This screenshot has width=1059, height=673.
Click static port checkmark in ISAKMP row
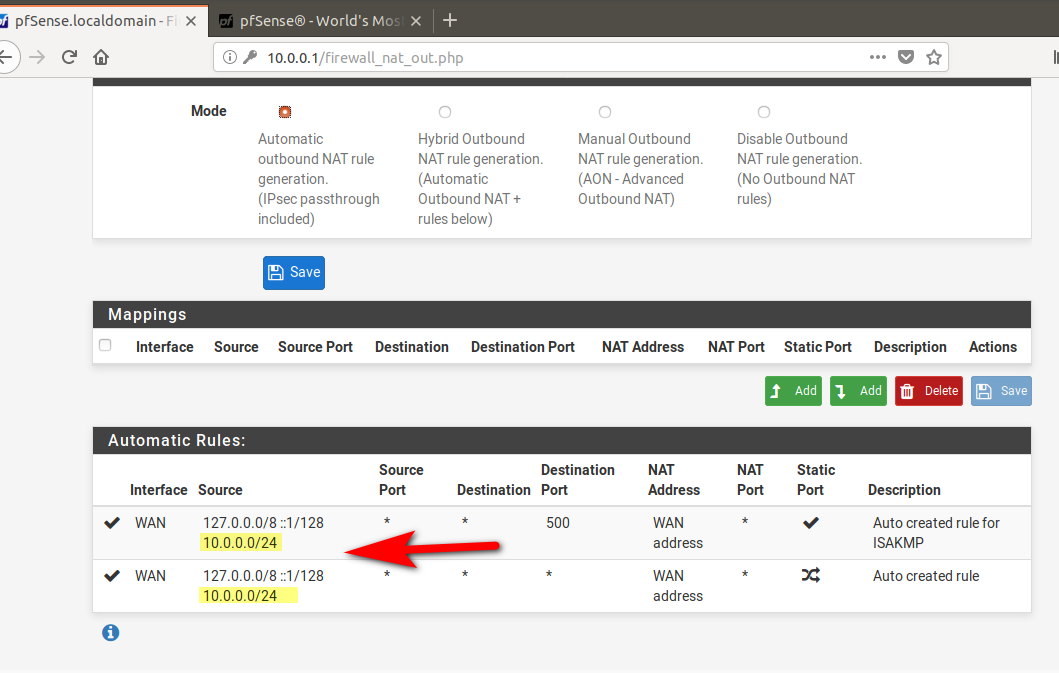tap(811, 522)
